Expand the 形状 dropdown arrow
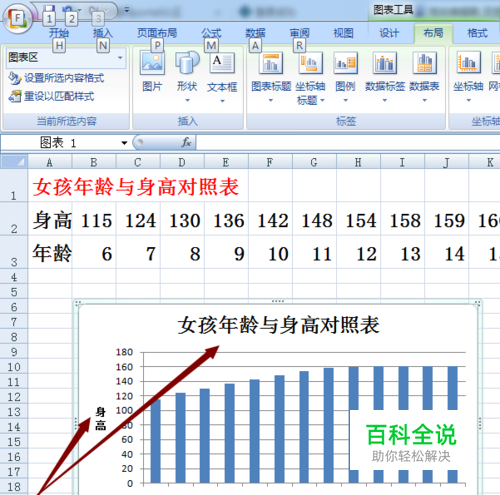 point(187,100)
